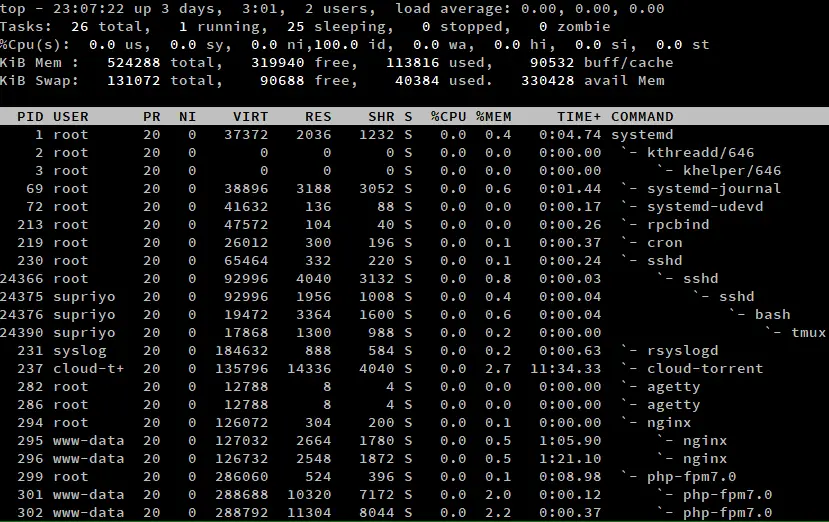Screen dimensions: 829x522
Task: Click PID 294 nginx parent process
Action: (414, 423)
